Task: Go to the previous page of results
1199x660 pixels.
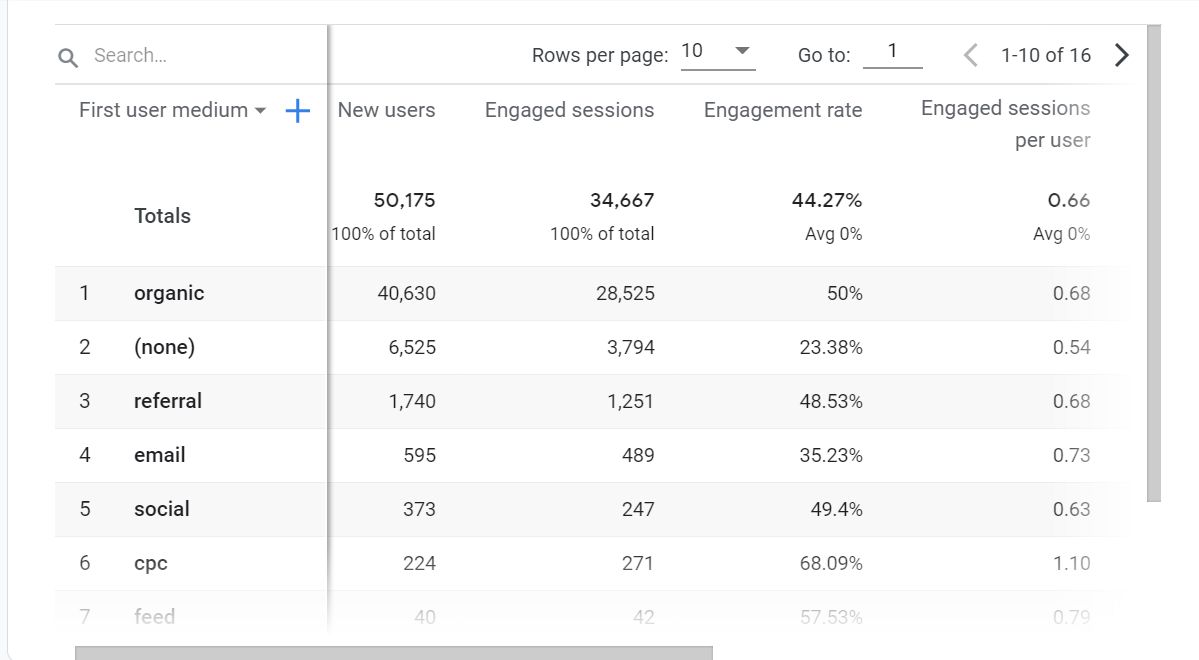Action: click(970, 56)
